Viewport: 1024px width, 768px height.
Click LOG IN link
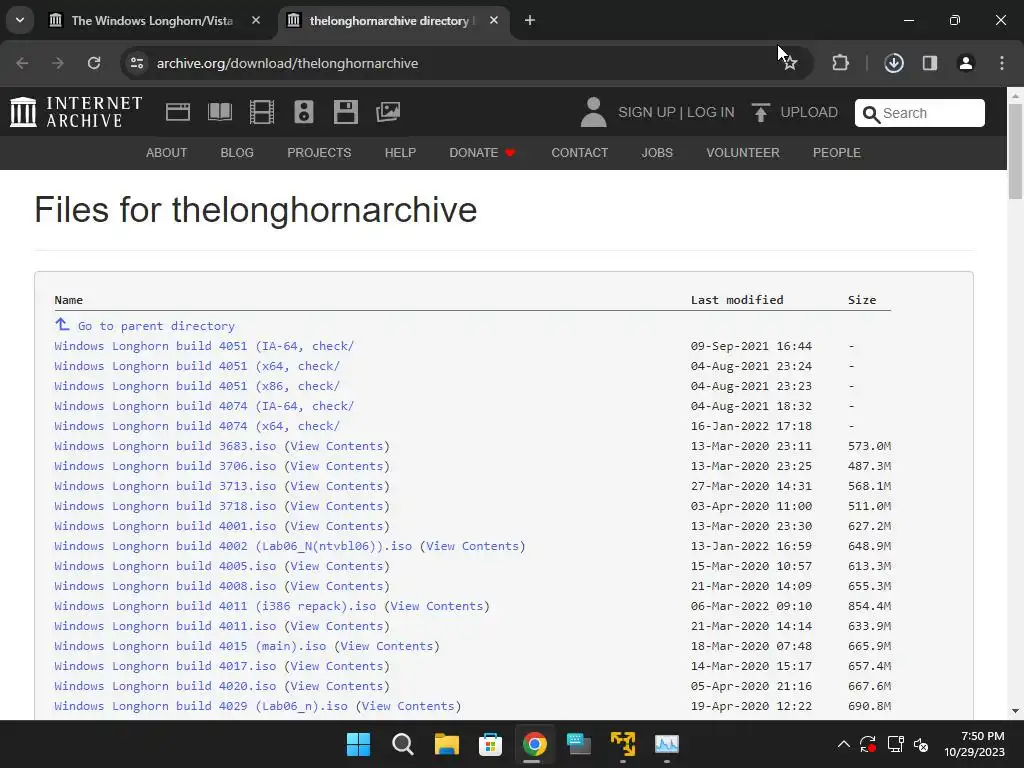(x=711, y=112)
